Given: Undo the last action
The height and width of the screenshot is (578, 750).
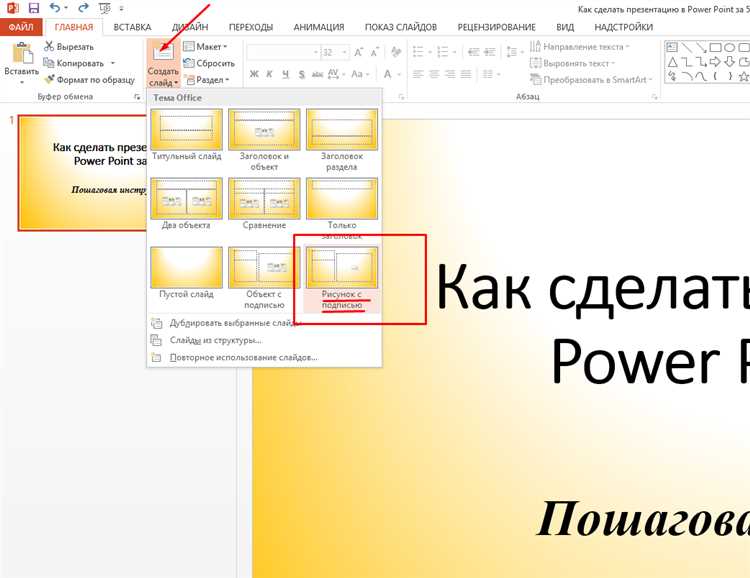Looking at the screenshot, I should click(x=55, y=8).
